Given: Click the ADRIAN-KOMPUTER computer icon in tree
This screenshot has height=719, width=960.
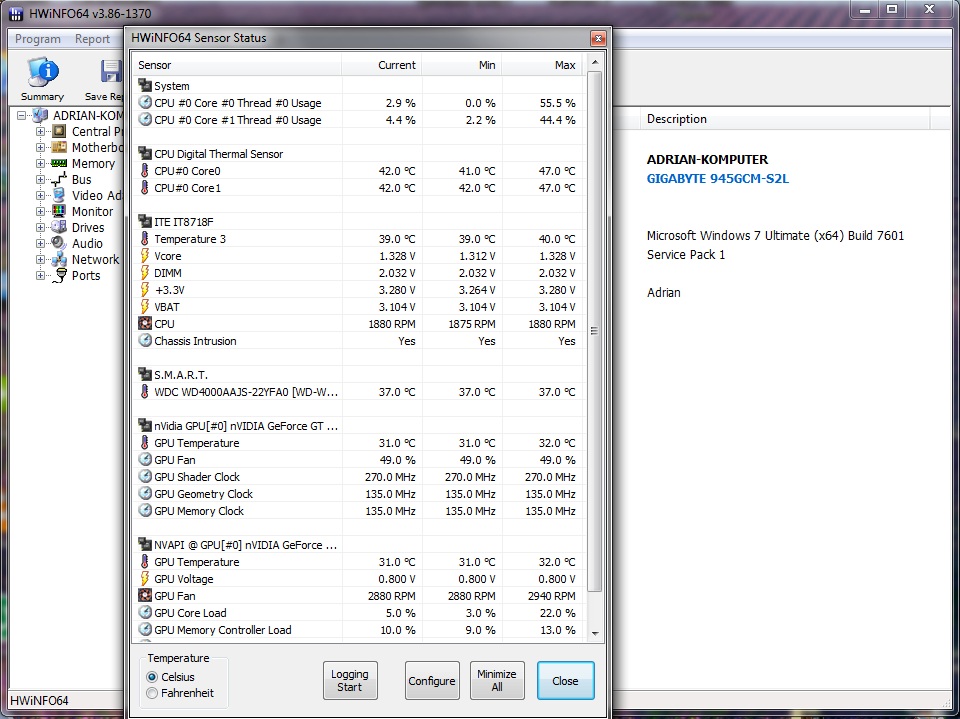Looking at the screenshot, I should 40,115.
